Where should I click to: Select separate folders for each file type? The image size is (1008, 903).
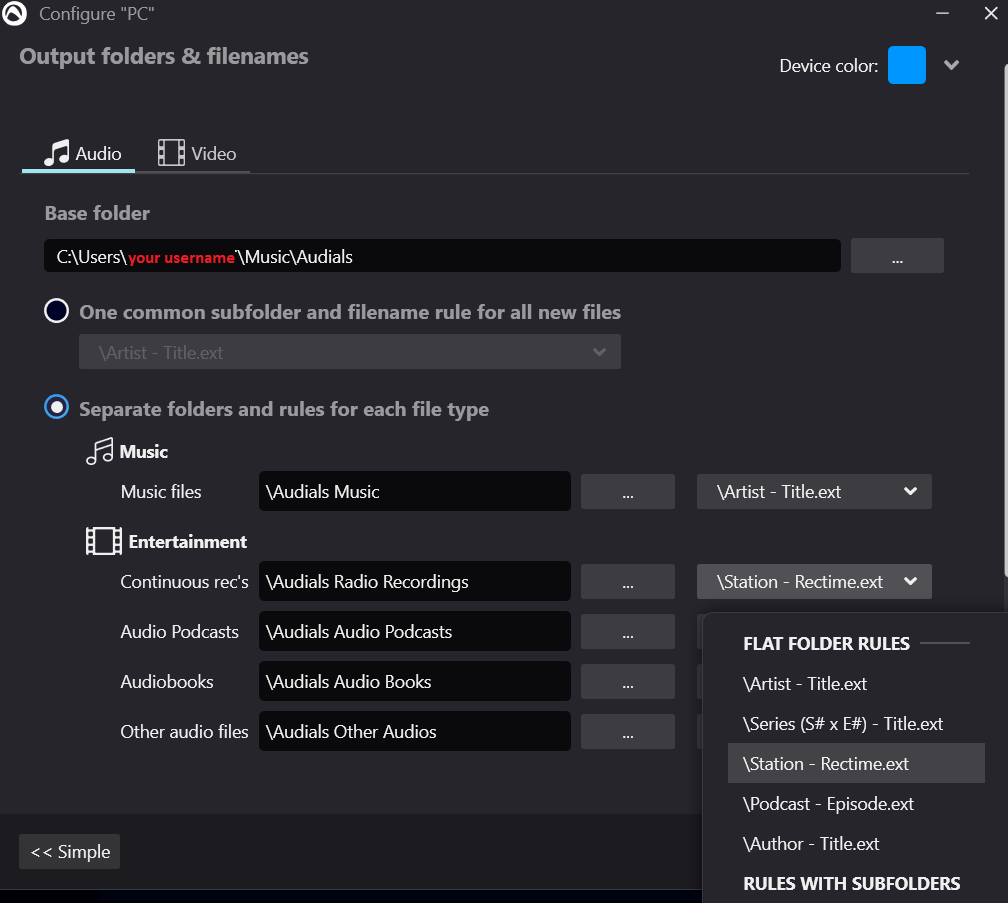pyautogui.click(x=57, y=407)
